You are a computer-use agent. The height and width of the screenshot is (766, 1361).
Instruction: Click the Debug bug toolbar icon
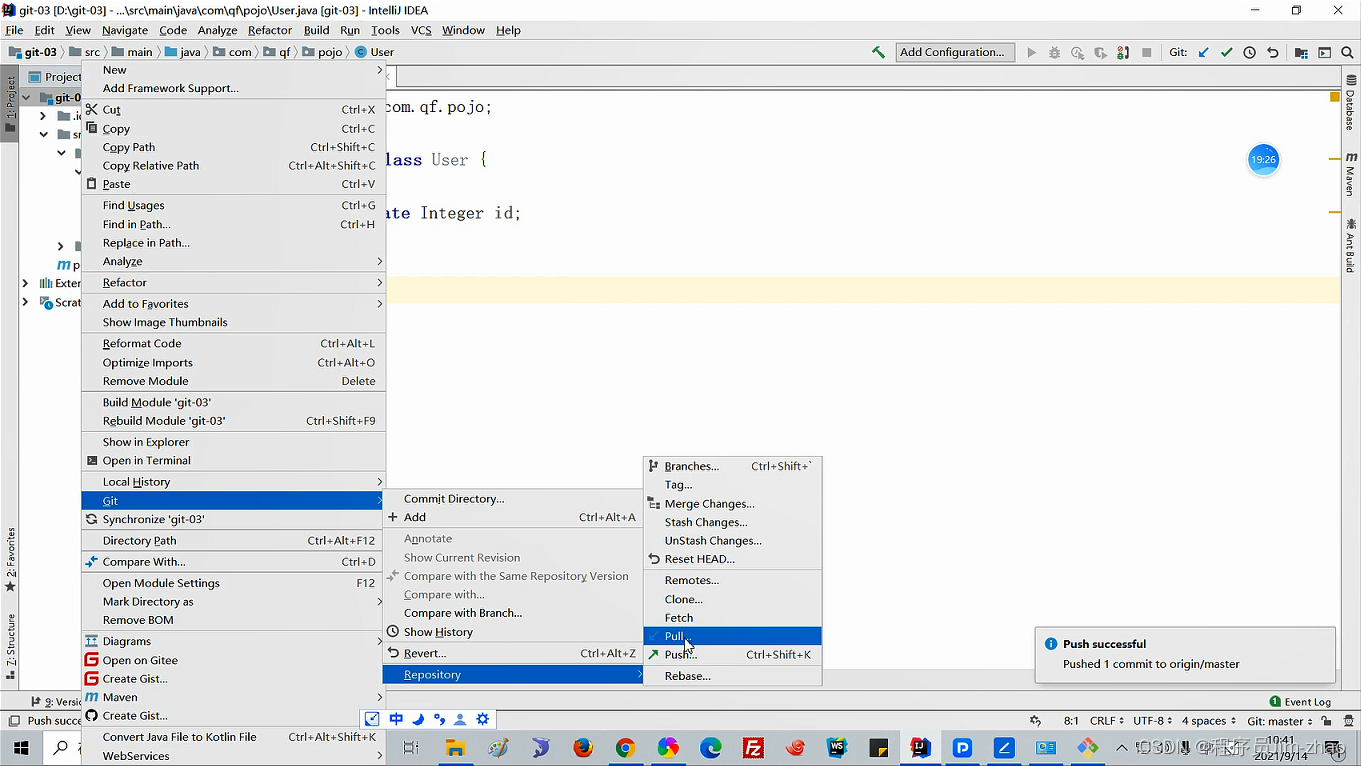(x=1054, y=52)
